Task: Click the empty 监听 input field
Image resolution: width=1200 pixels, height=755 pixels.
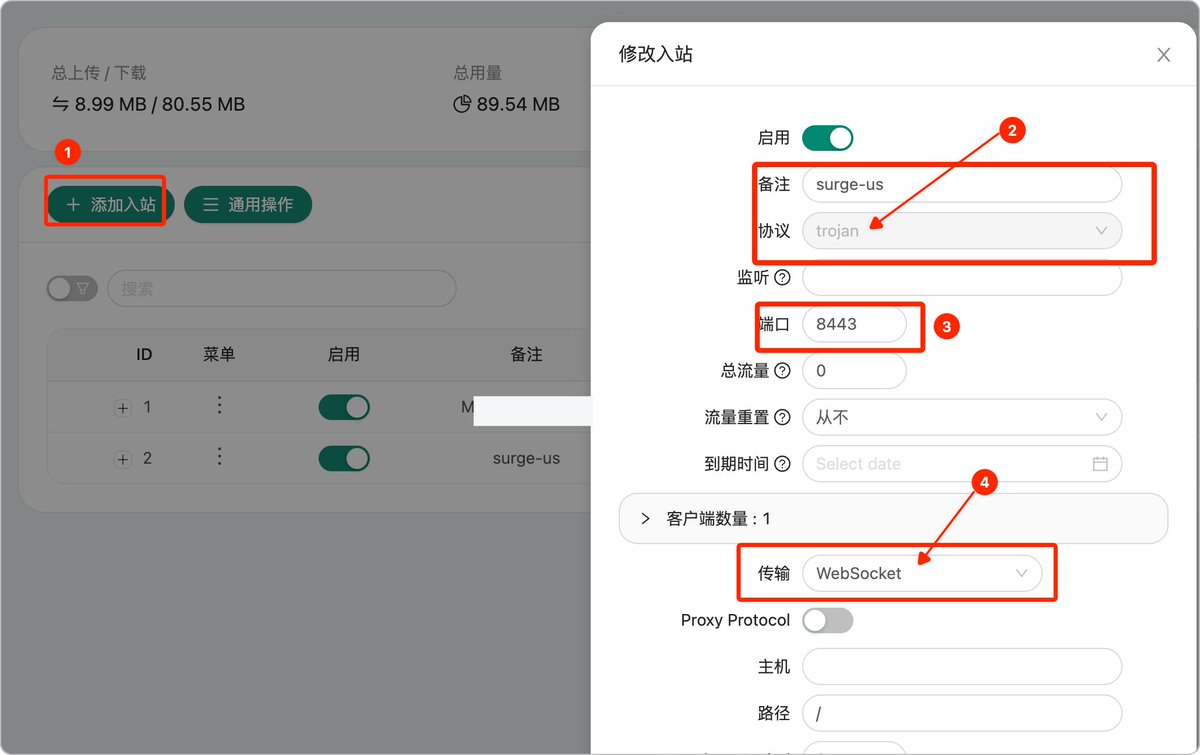Action: (962, 277)
